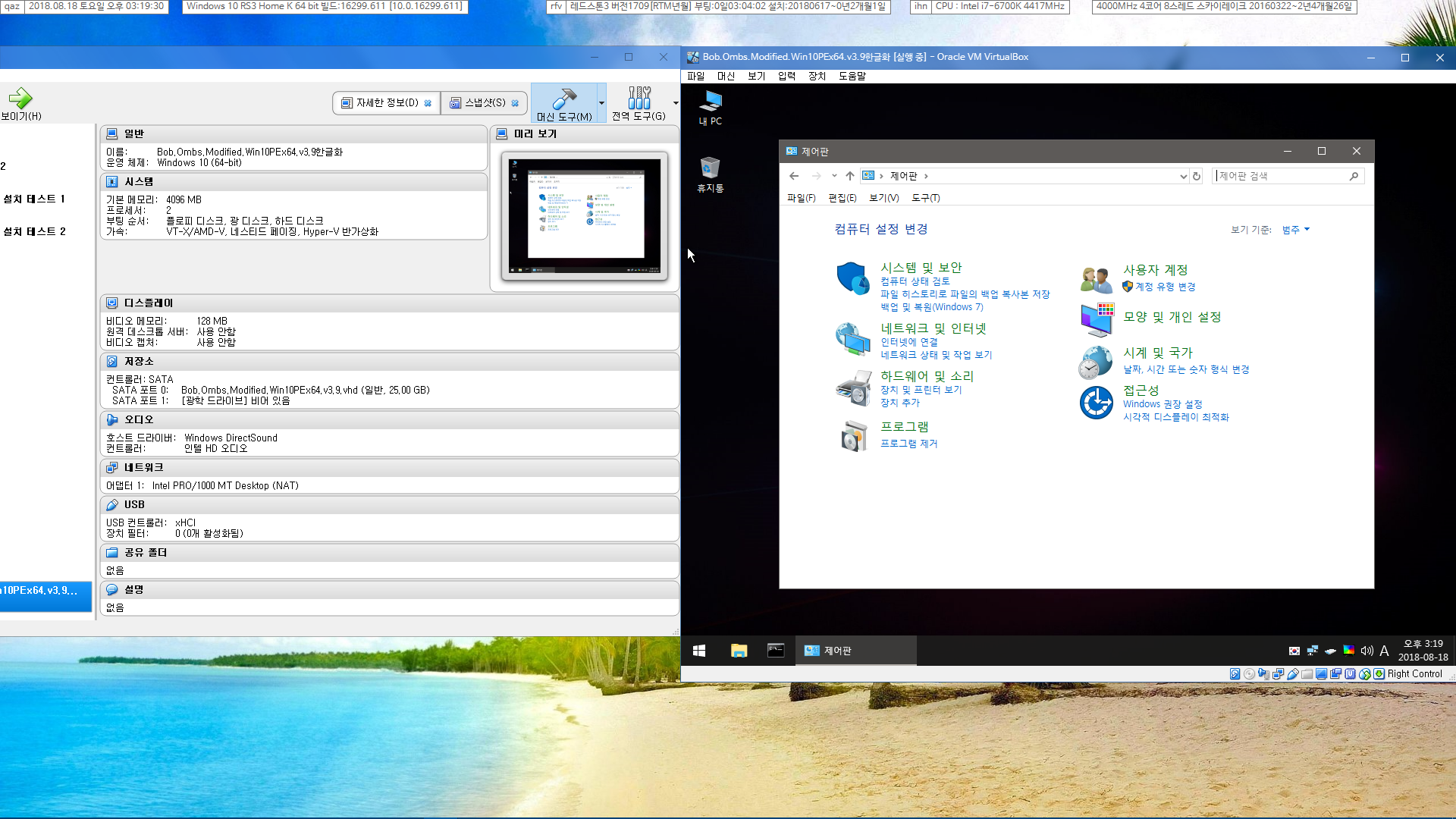Click the Appearance and Personalization monitor icon
The height and width of the screenshot is (819, 1456).
click(x=1097, y=320)
